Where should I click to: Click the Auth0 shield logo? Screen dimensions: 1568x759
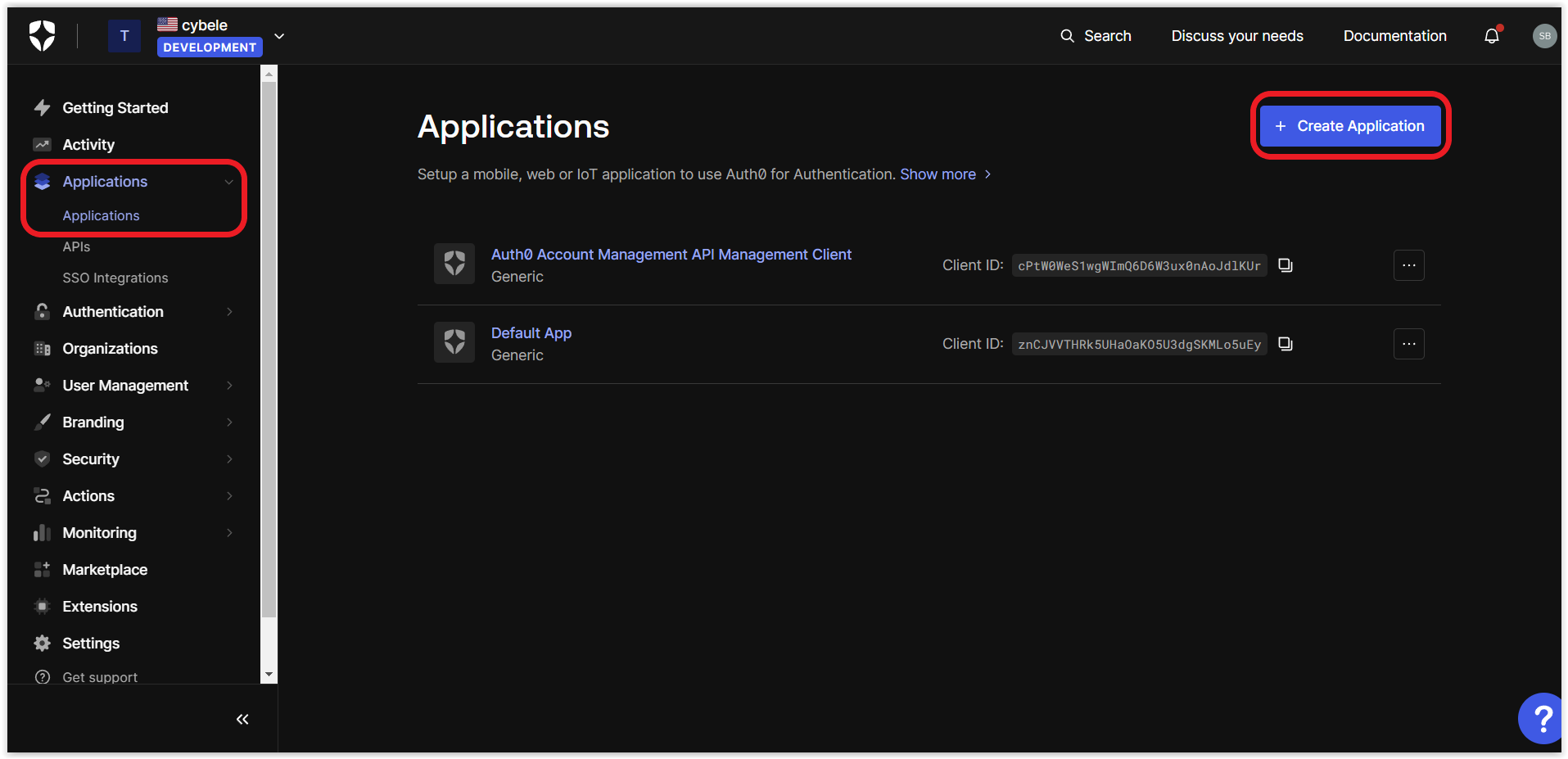pos(43,36)
